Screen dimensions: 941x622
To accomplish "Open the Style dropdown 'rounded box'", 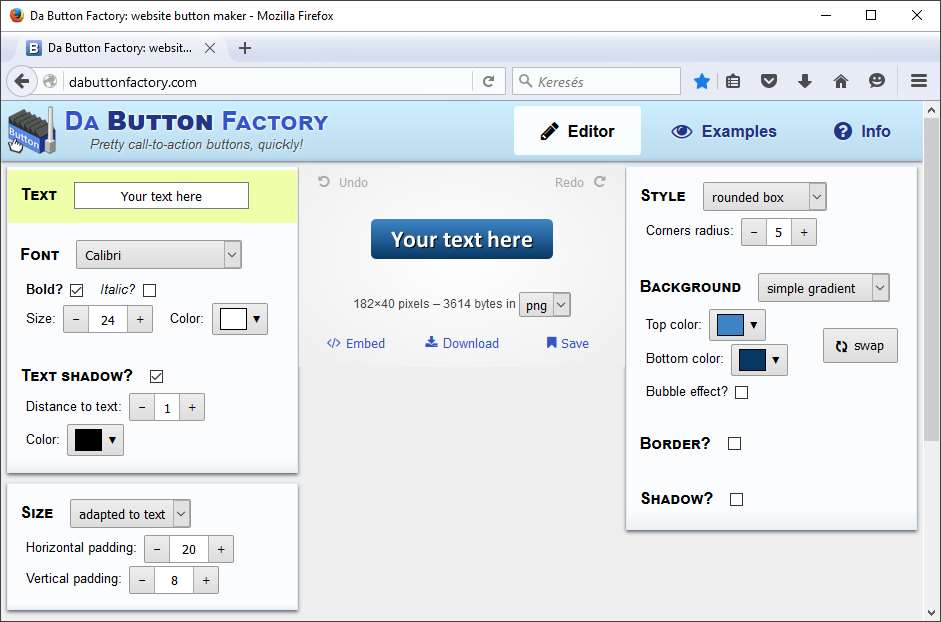I will click(765, 197).
